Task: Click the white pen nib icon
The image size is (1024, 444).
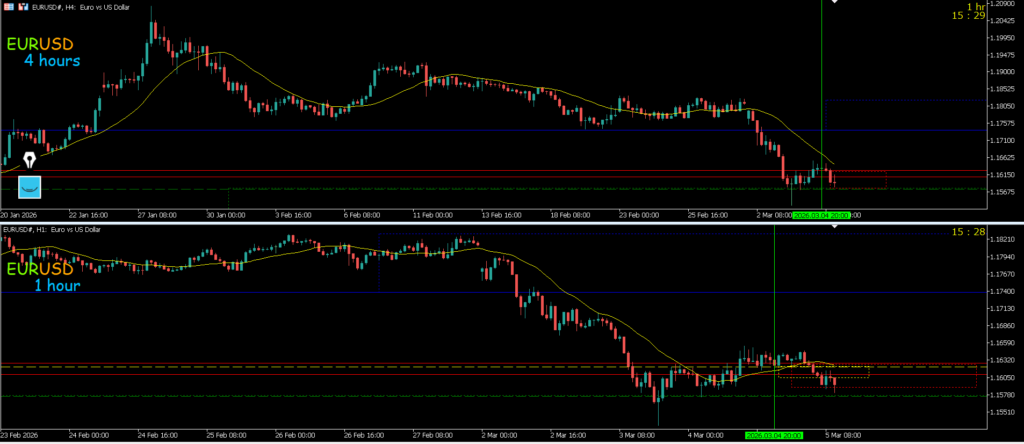Action: pyautogui.click(x=30, y=160)
